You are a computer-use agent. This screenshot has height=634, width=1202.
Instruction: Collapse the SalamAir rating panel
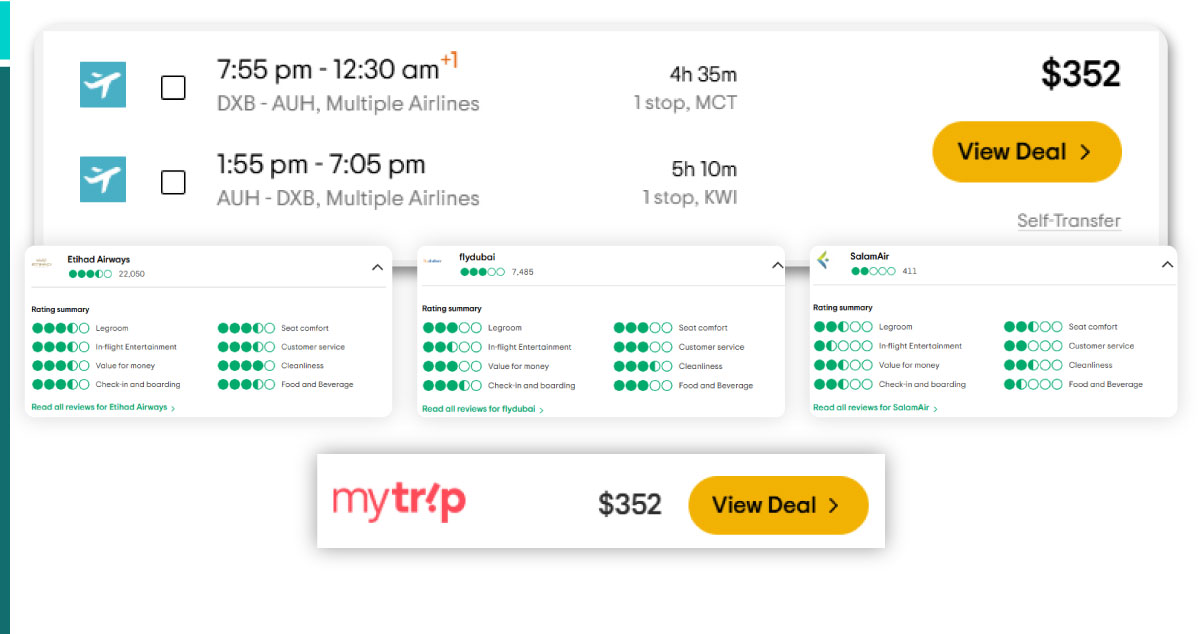1167,265
